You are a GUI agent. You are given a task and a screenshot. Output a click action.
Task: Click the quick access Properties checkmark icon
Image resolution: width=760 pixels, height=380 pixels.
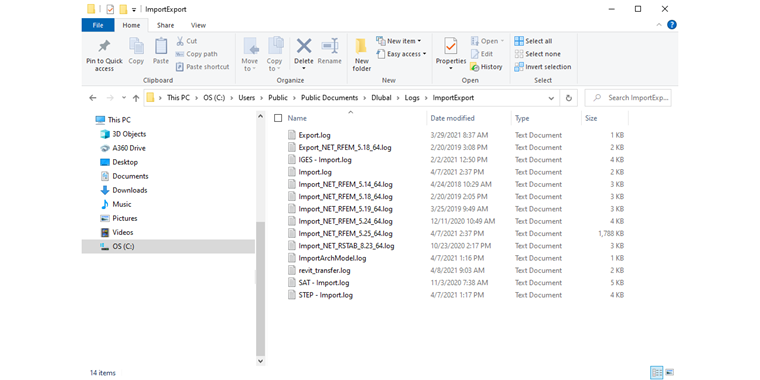click(x=110, y=9)
